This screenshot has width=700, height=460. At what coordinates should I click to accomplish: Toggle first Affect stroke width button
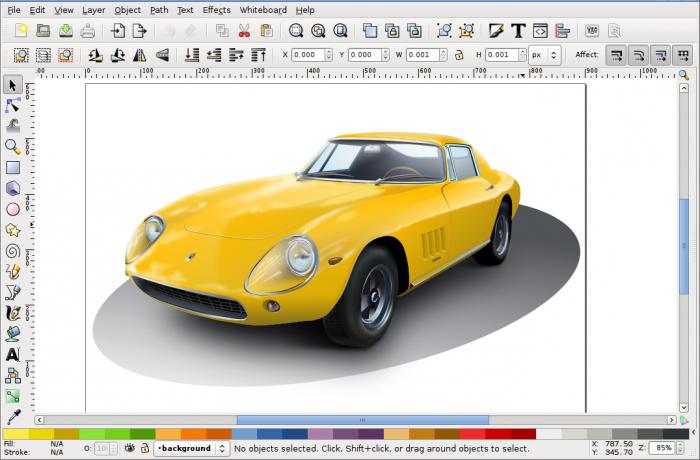point(616,55)
